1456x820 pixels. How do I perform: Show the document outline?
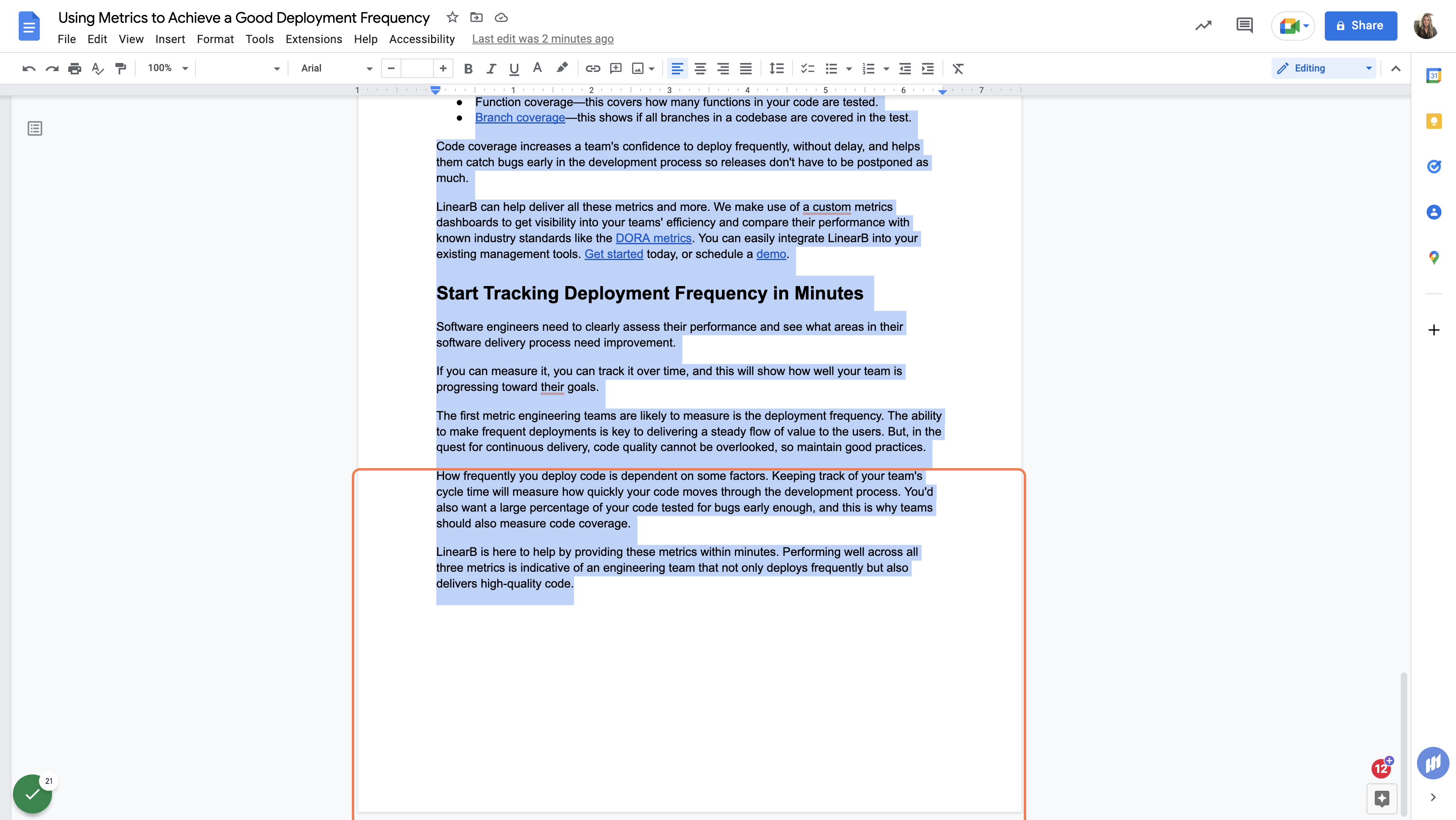(35, 129)
